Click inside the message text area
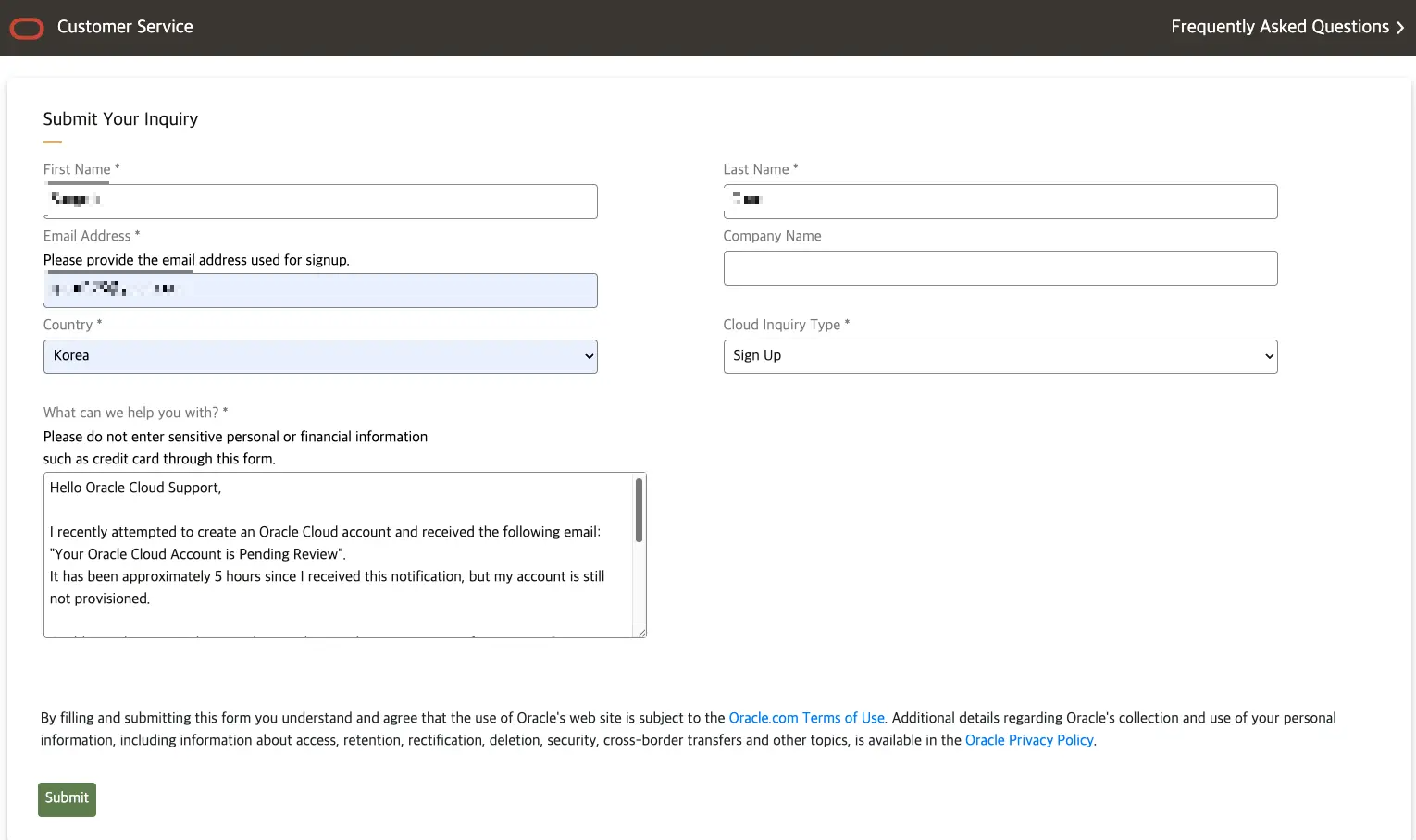 [x=342, y=555]
